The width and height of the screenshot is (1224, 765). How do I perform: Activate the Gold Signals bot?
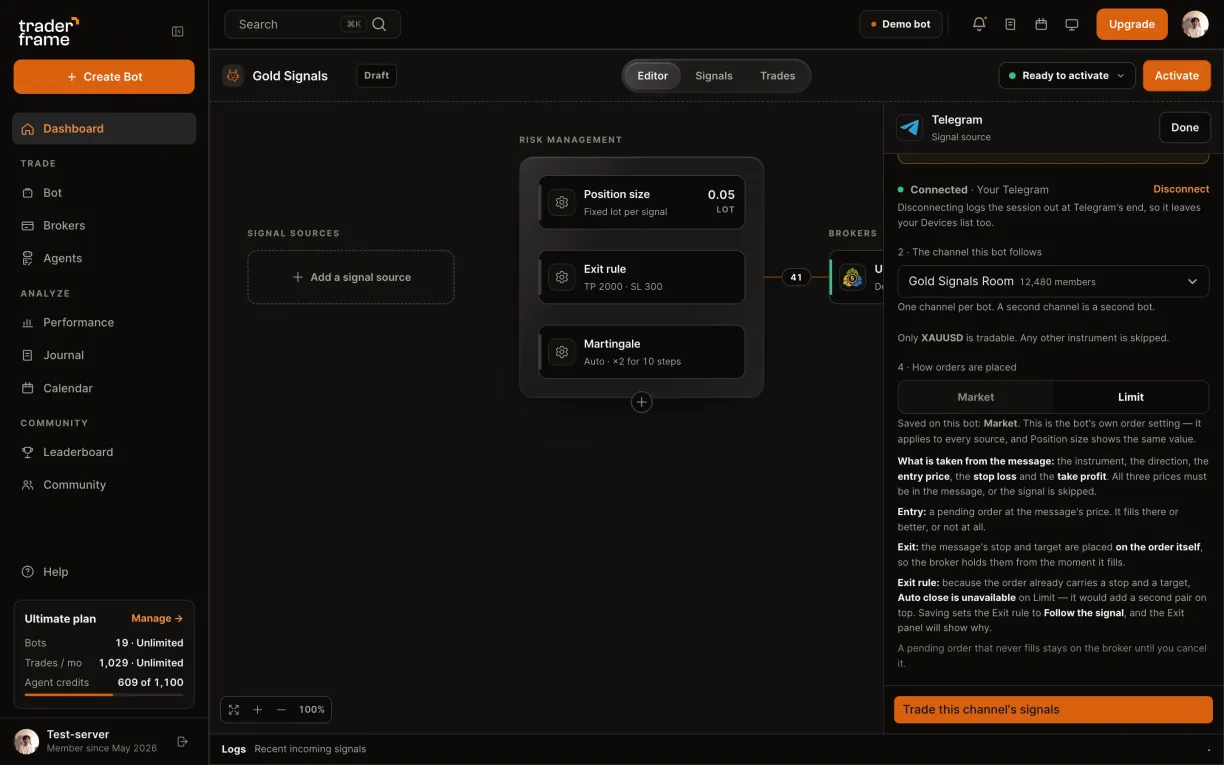coord(1177,76)
